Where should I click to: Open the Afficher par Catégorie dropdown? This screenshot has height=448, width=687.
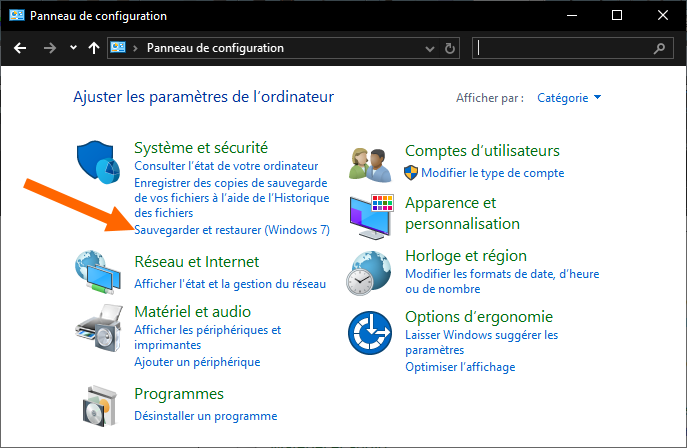569,98
